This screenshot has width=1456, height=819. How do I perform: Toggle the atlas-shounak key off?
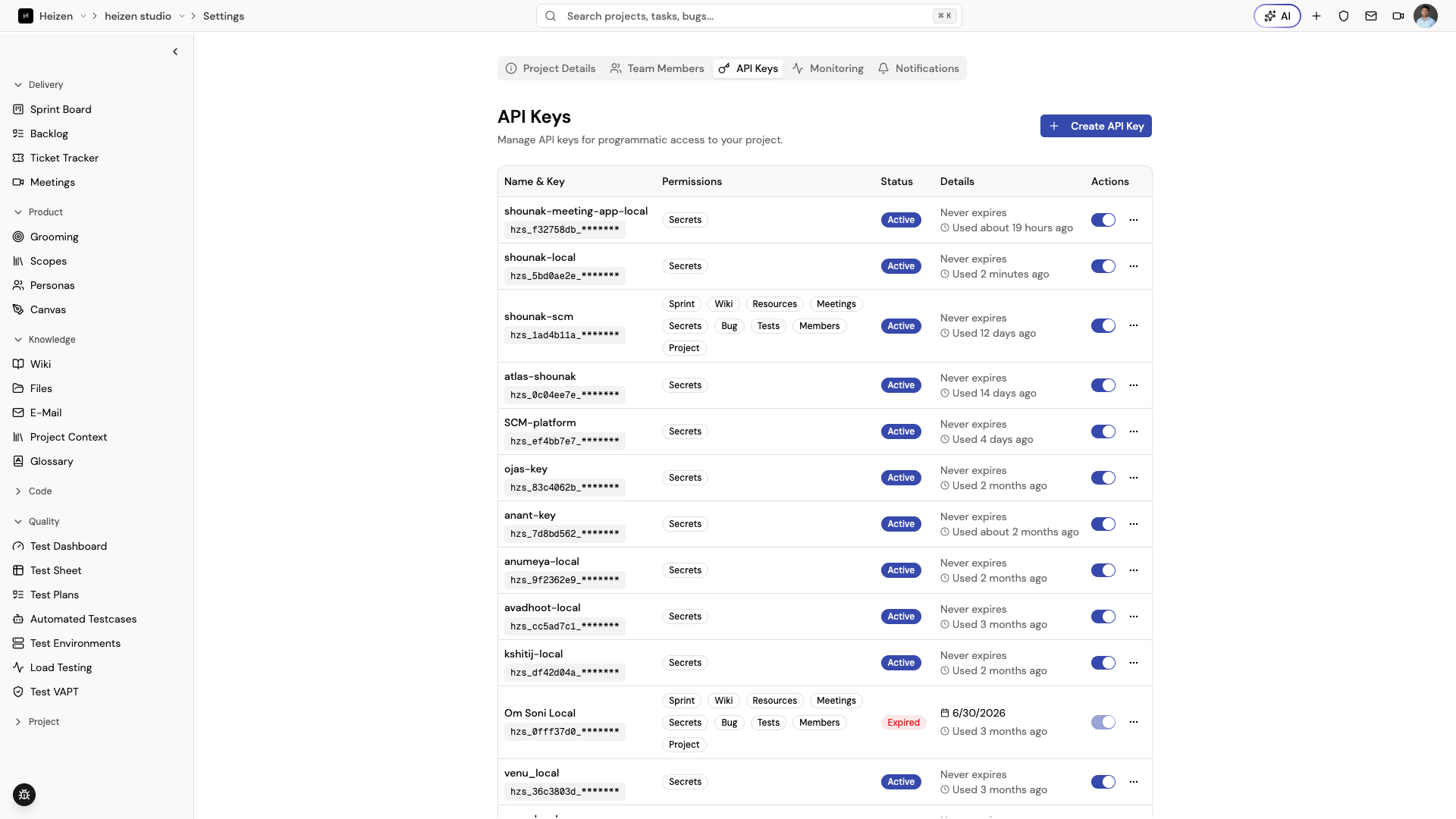click(1103, 385)
